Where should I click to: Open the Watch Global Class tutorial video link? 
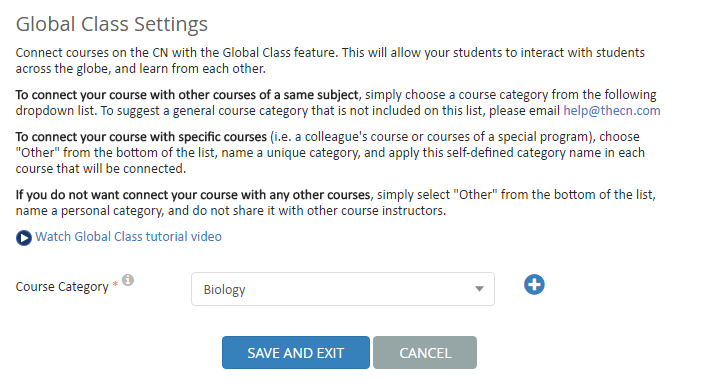pos(128,237)
